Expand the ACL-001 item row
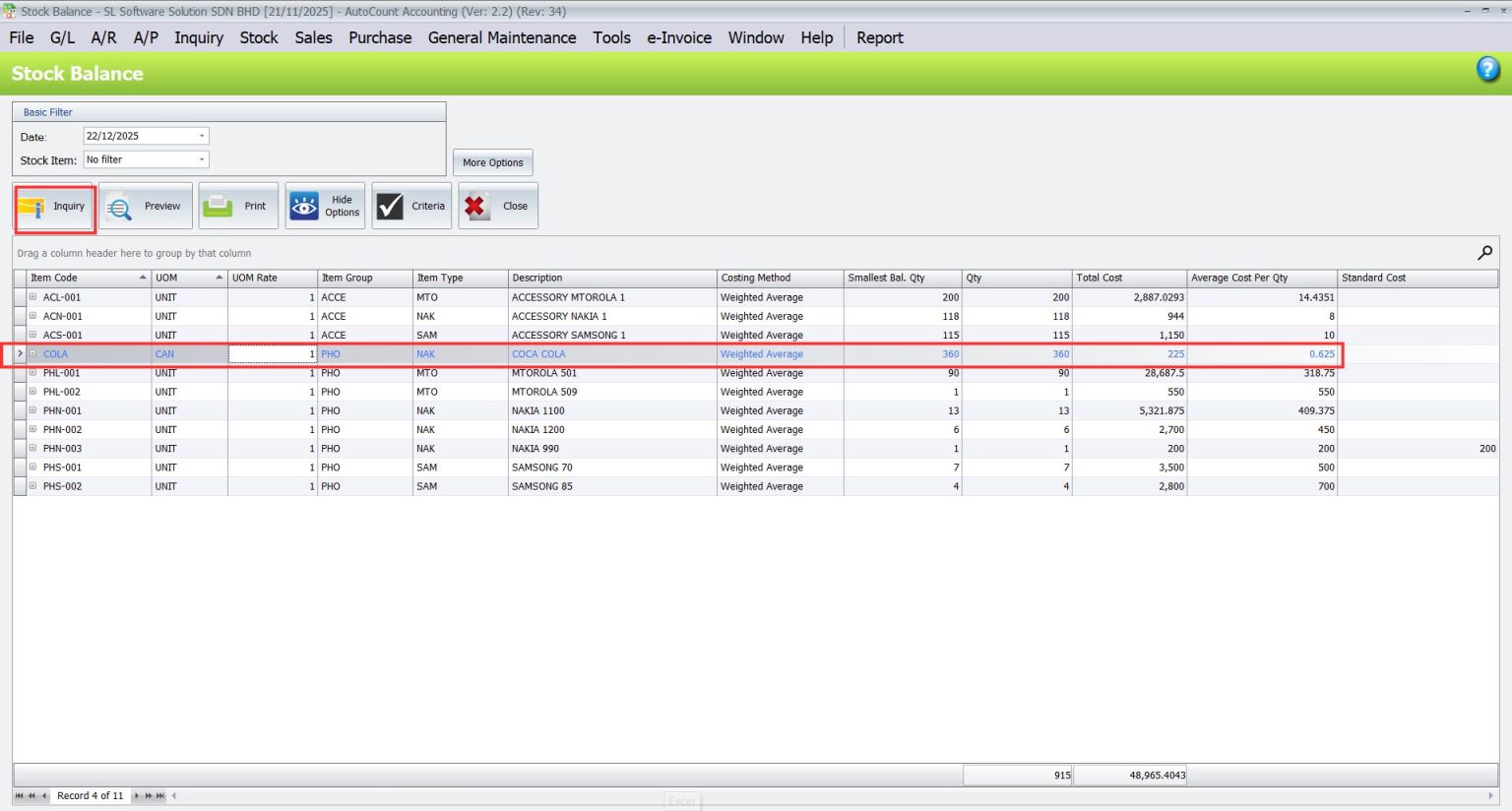 [x=32, y=297]
